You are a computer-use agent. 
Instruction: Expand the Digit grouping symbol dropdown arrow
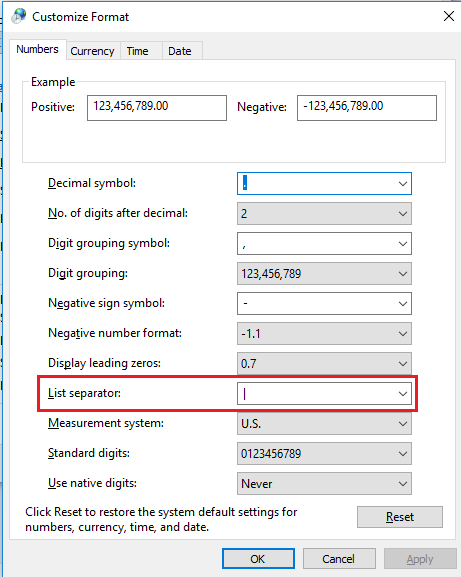[x=403, y=244]
